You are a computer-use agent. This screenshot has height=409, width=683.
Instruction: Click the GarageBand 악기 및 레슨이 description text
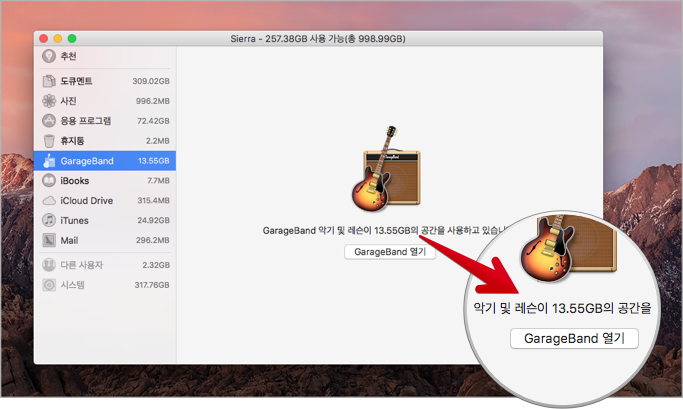[383, 230]
